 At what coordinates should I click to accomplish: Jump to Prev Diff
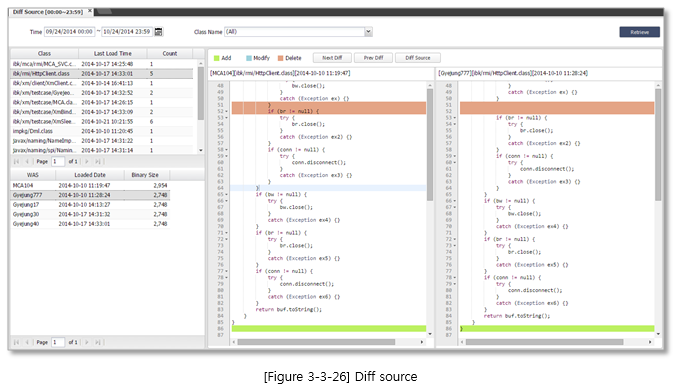pos(373,58)
